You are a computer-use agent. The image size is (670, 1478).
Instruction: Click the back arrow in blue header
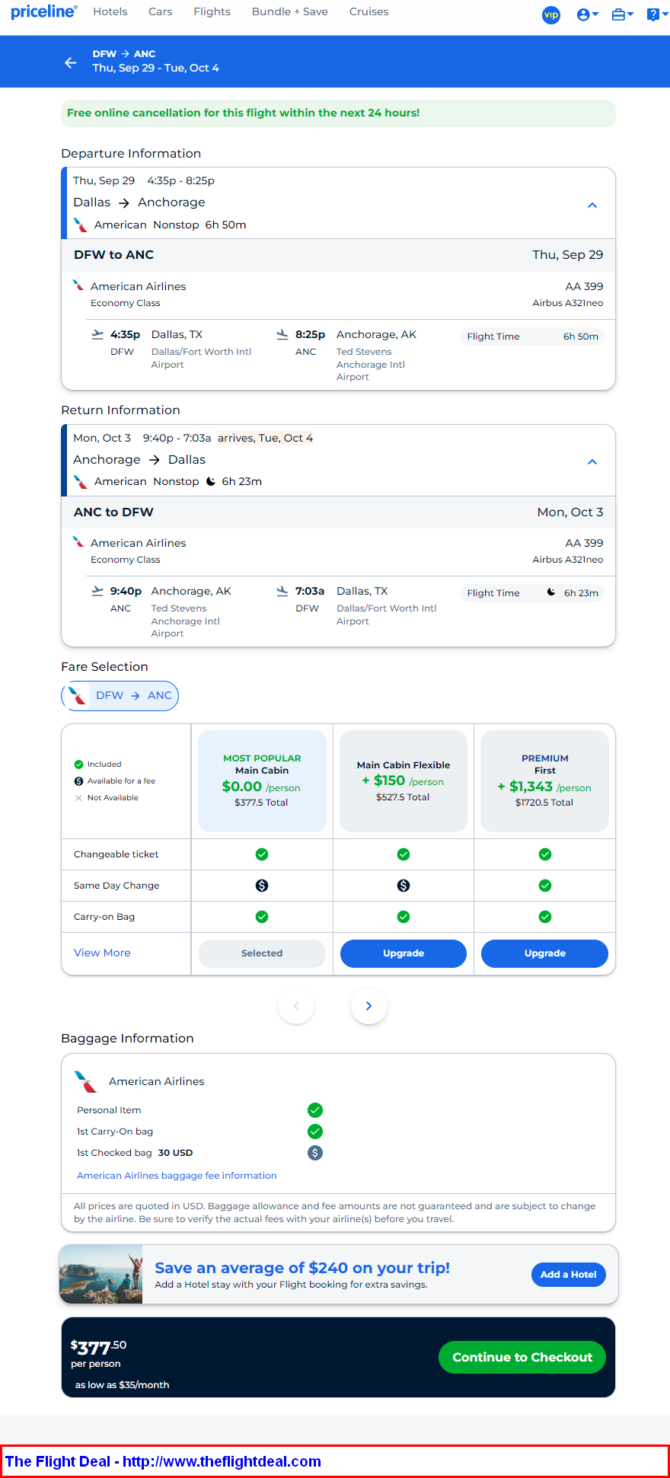(x=70, y=62)
